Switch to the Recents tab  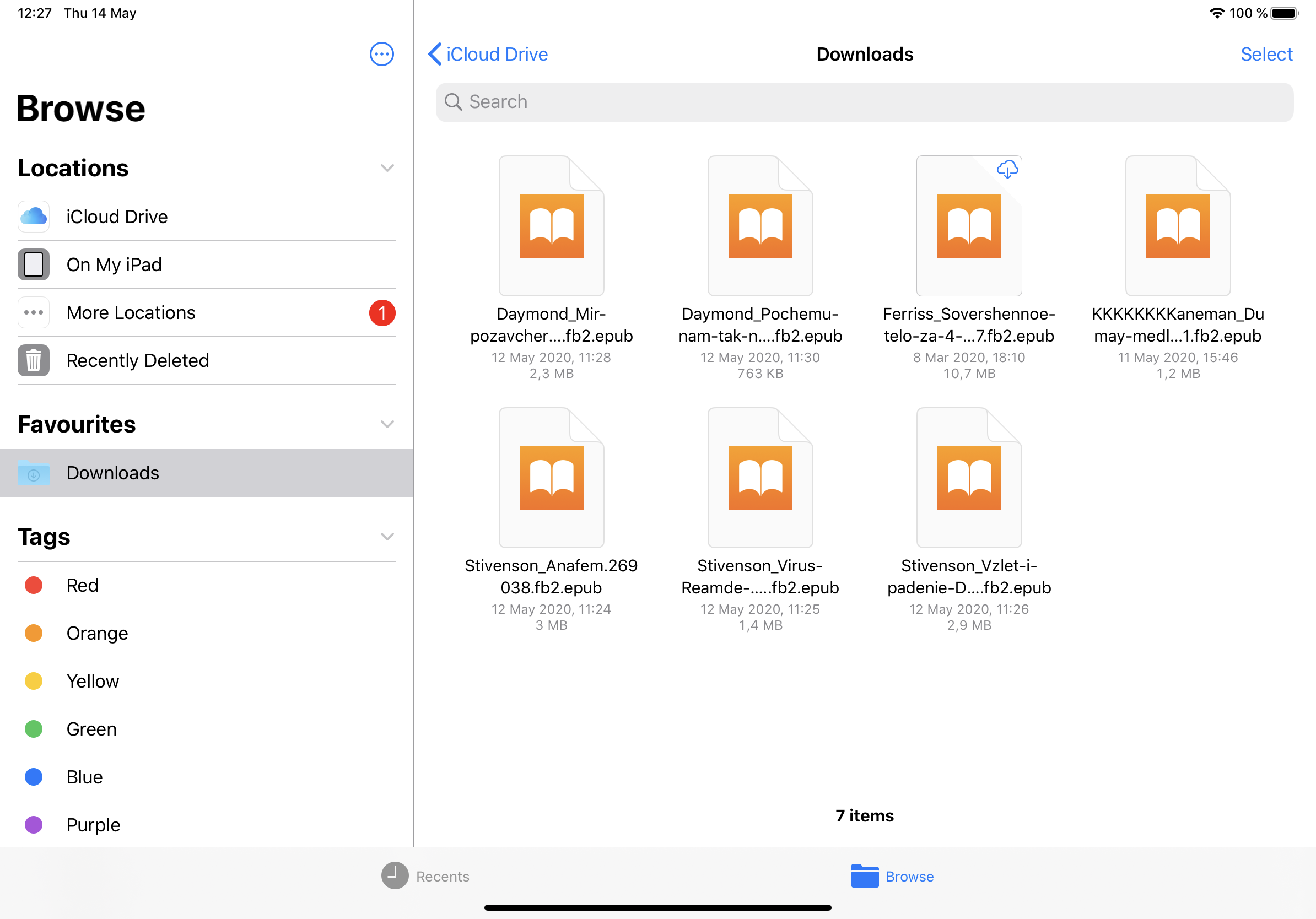[x=425, y=876]
